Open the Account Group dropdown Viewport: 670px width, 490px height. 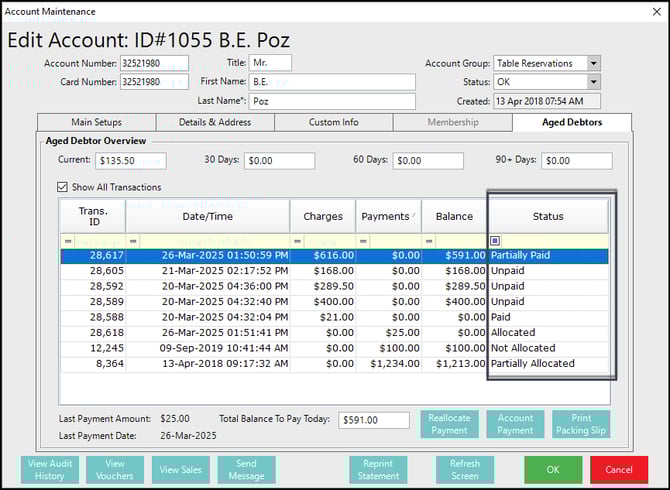(x=593, y=63)
